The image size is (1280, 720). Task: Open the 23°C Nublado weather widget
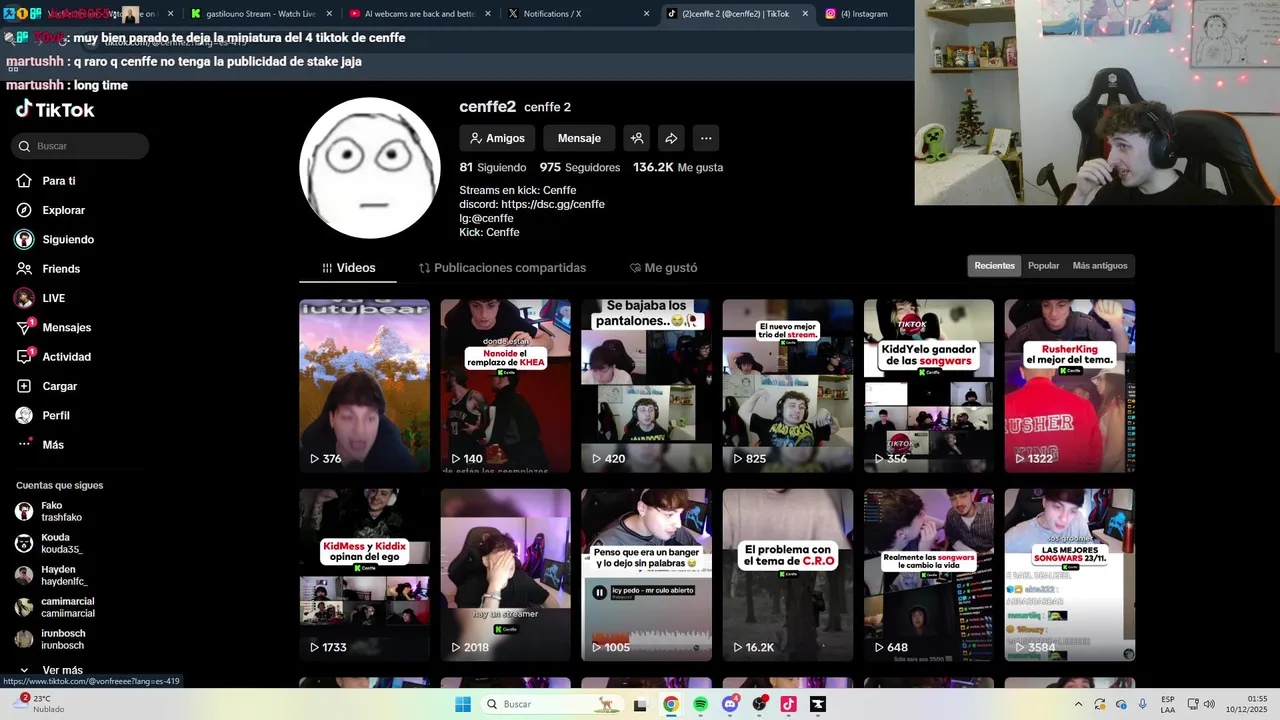pyautogui.click(x=38, y=704)
